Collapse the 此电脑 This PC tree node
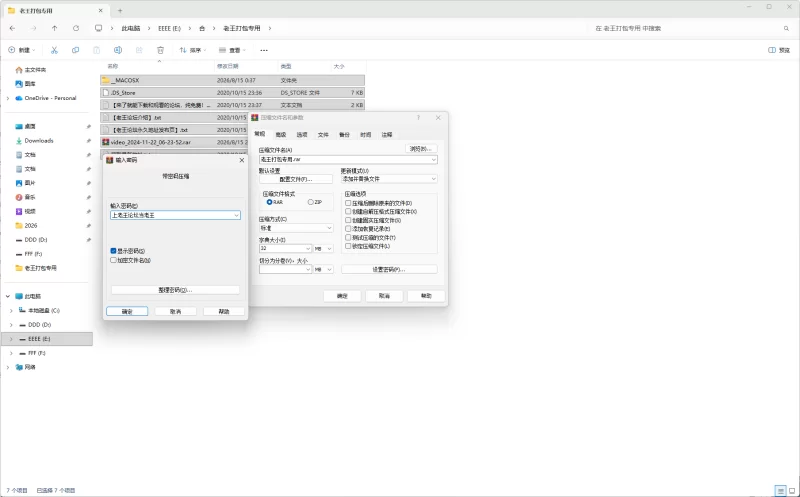The image size is (800, 497). (x=8, y=296)
